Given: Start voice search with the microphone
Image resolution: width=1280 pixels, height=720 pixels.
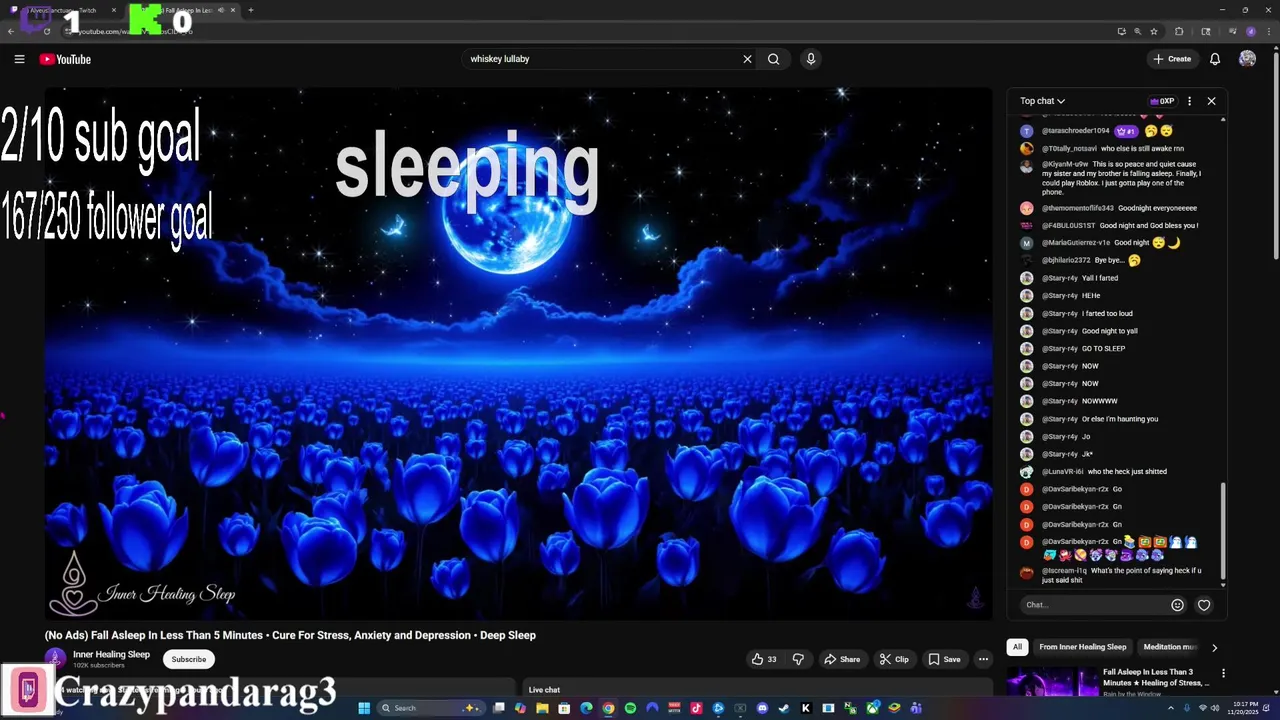Looking at the screenshot, I should coord(811,59).
